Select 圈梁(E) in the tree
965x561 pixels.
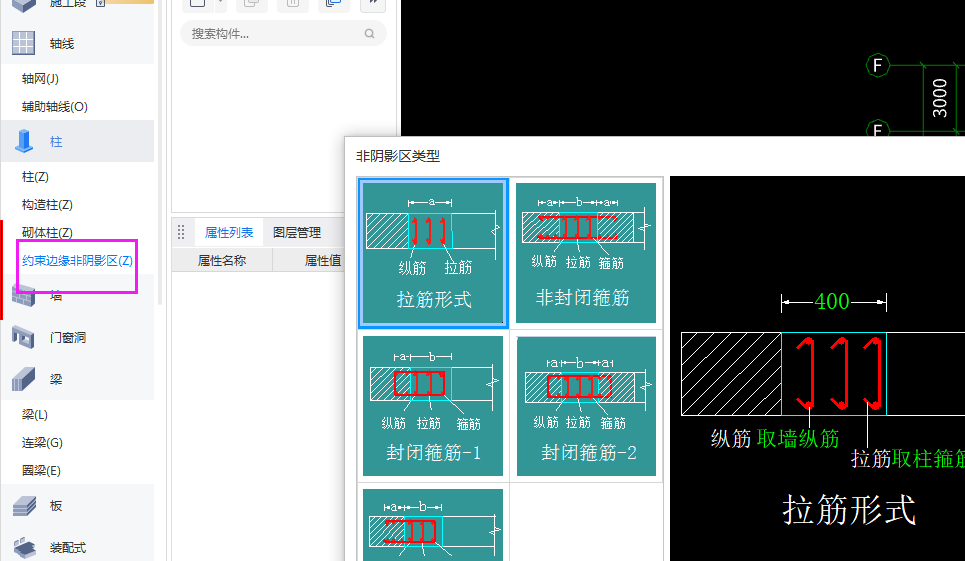(41, 470)
